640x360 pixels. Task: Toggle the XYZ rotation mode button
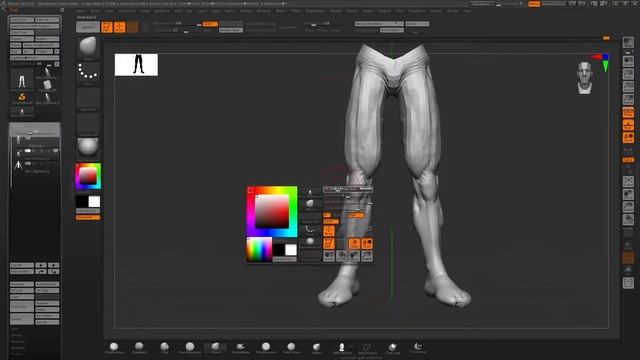tap(628, 160)
